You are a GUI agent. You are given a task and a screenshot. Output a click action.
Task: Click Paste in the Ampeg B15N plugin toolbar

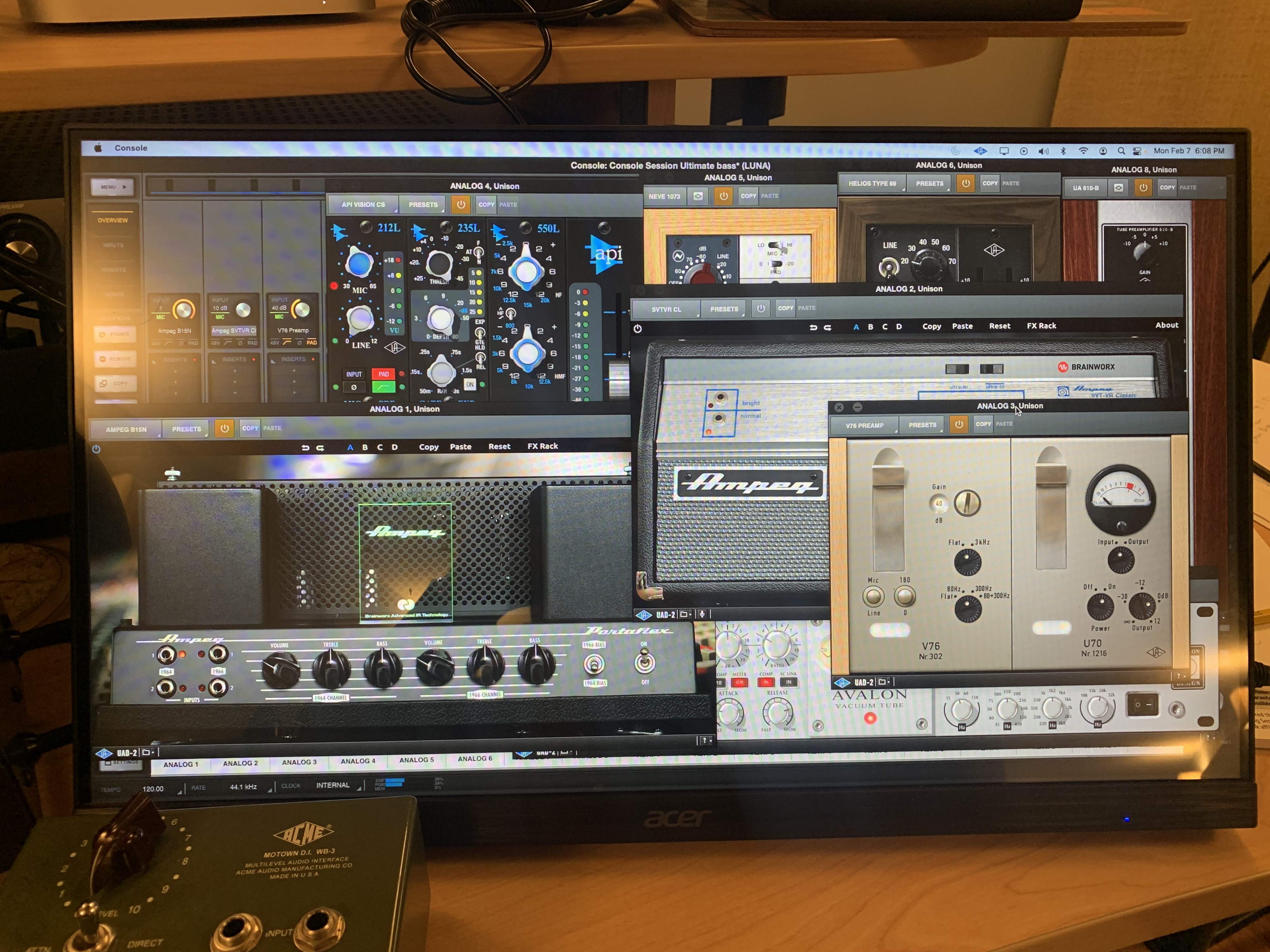coord(461,447)
